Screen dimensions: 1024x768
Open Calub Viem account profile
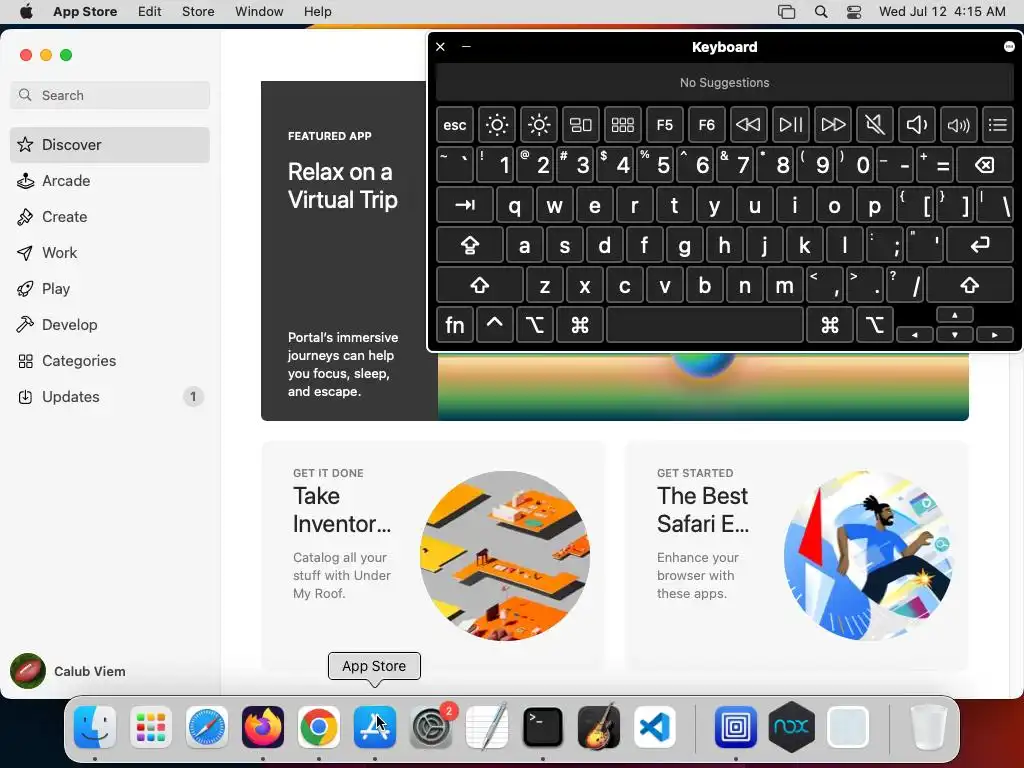click(x=68, y=671)
